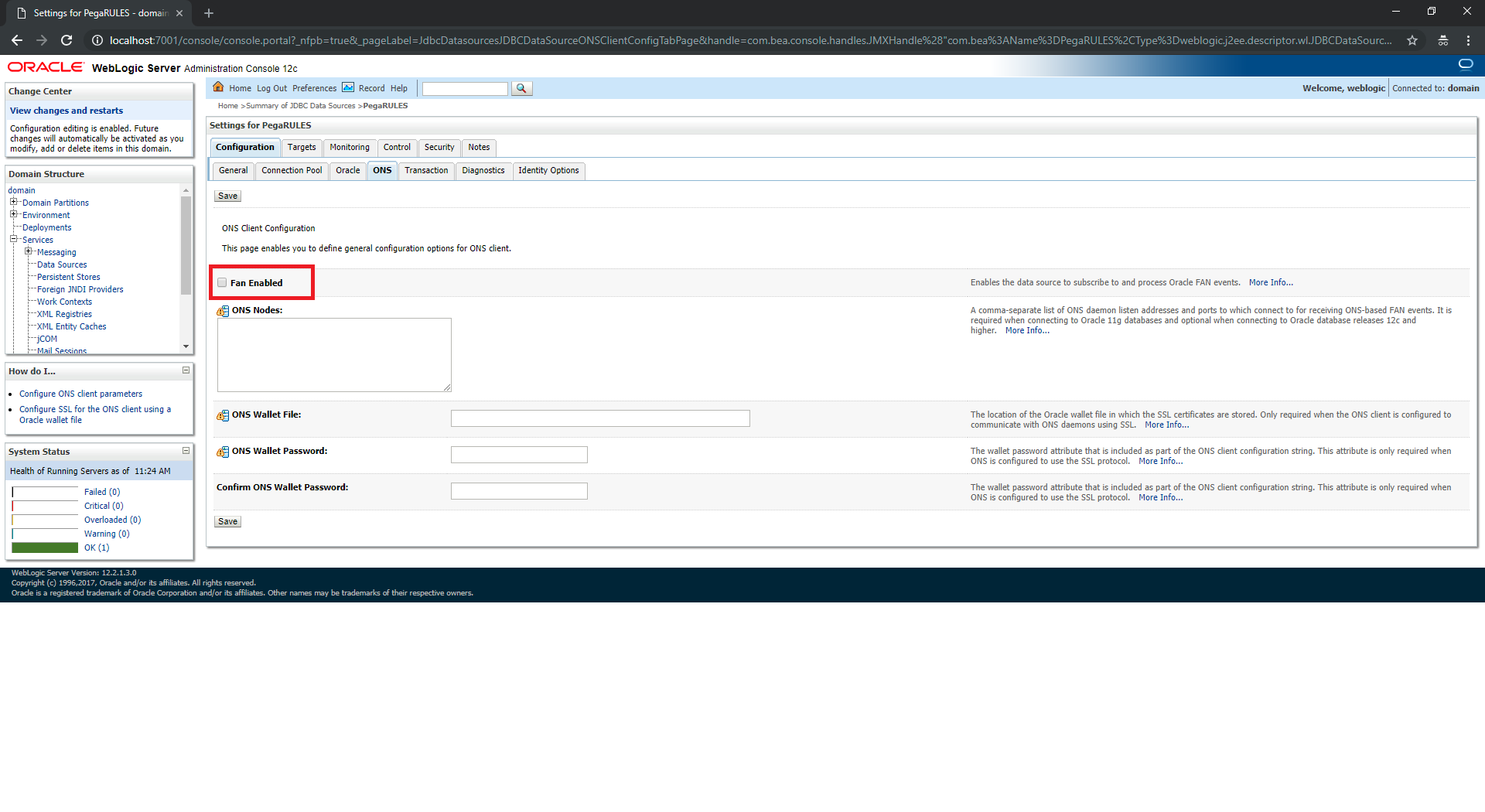The width and height of the screenshot is (1485, 812).
Task: Select the Connection Pool subtab
Action: (292, 171)
